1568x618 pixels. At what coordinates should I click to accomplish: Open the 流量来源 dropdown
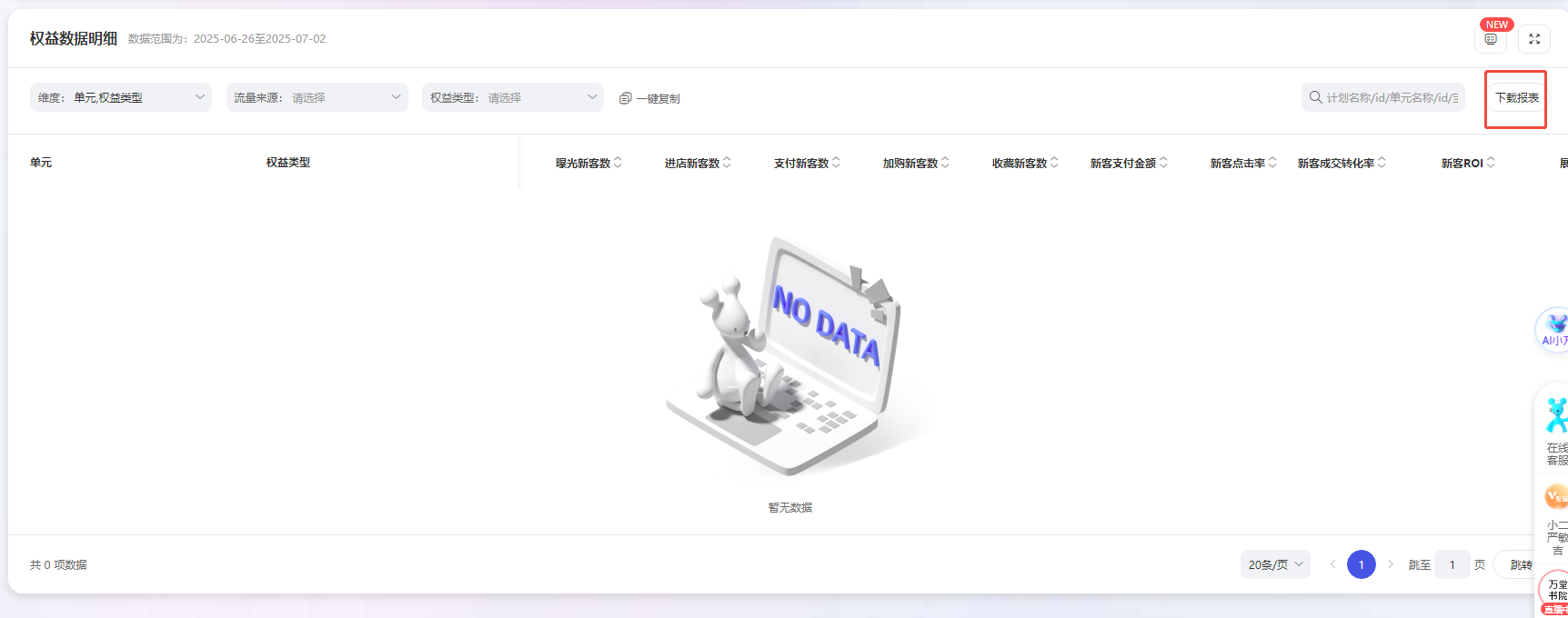(x=317, y=97)
